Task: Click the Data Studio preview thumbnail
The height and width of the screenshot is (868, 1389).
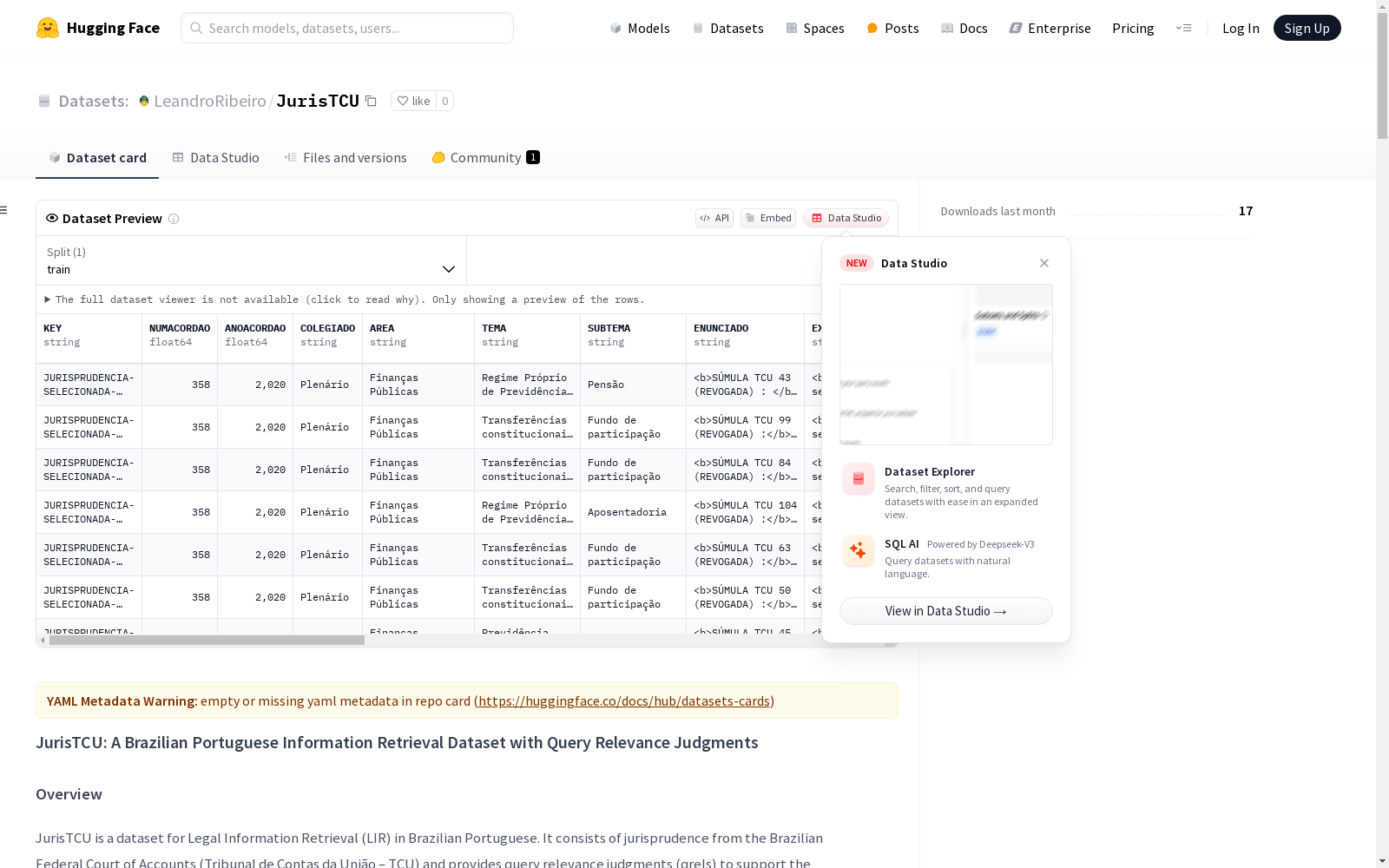Action: point(946,365)
